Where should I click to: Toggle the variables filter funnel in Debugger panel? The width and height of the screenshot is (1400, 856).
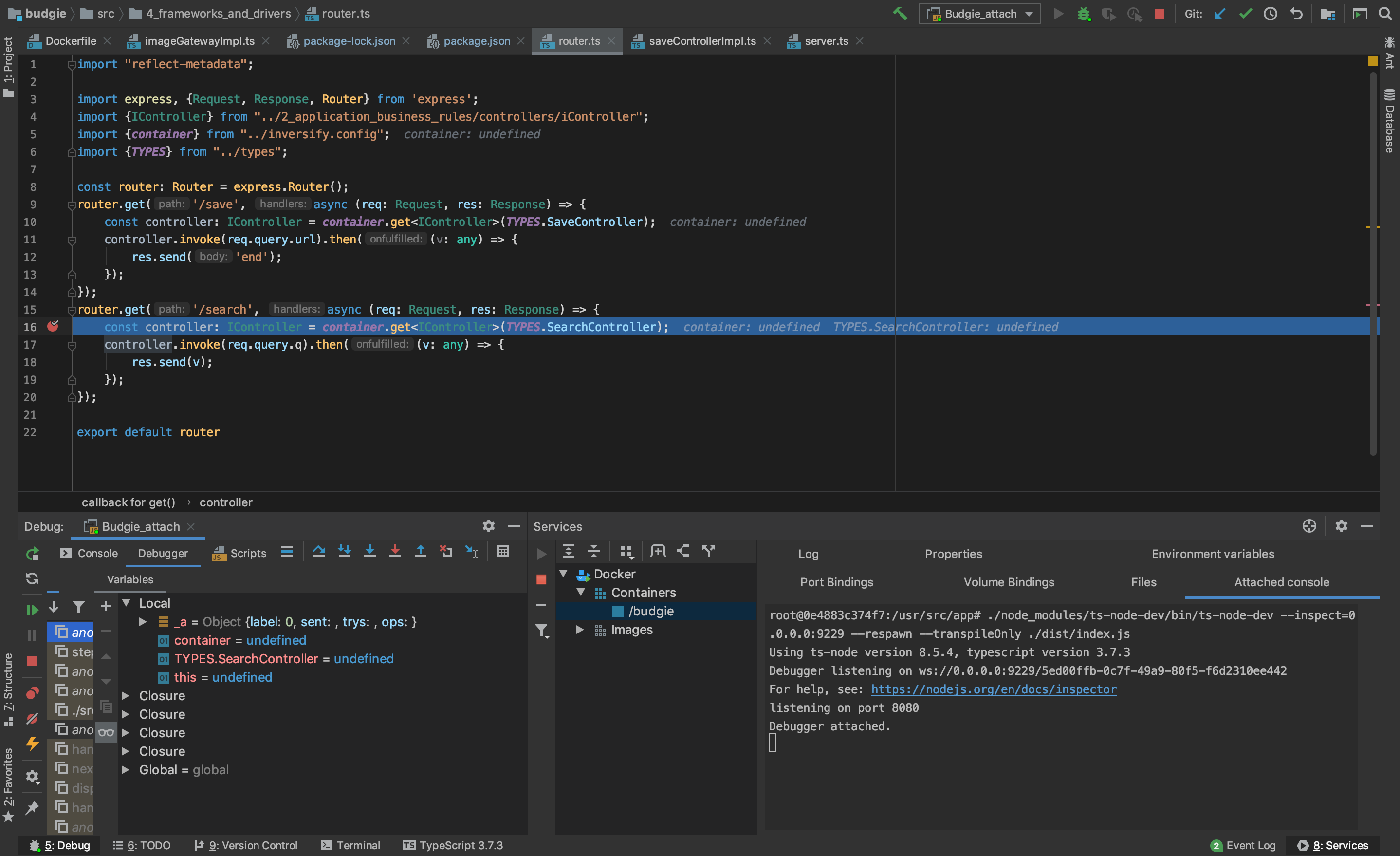(79, 607)
